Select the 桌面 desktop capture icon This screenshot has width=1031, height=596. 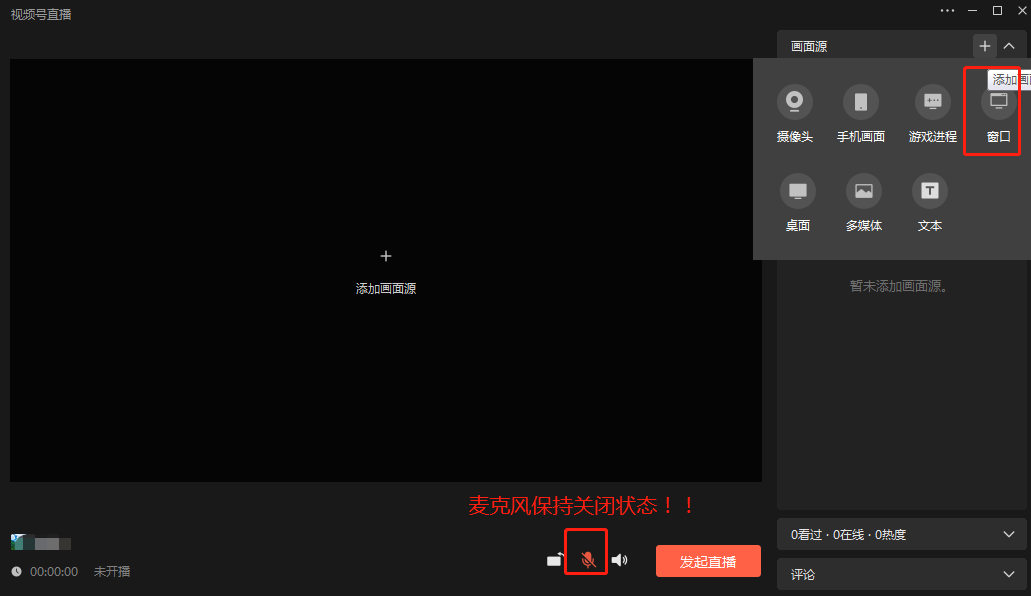797,201
